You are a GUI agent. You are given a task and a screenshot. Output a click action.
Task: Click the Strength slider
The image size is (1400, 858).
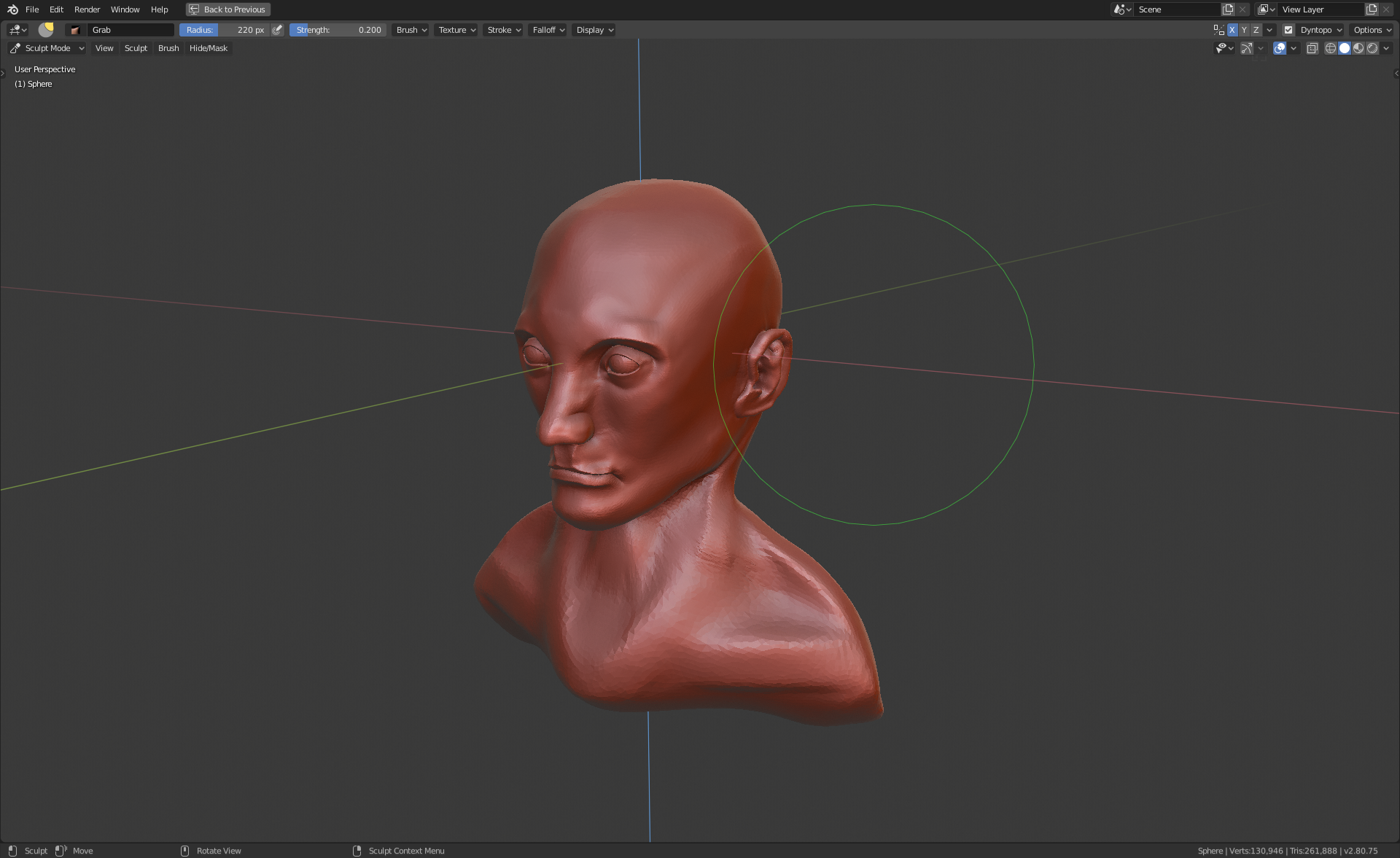tap(338, 30)
